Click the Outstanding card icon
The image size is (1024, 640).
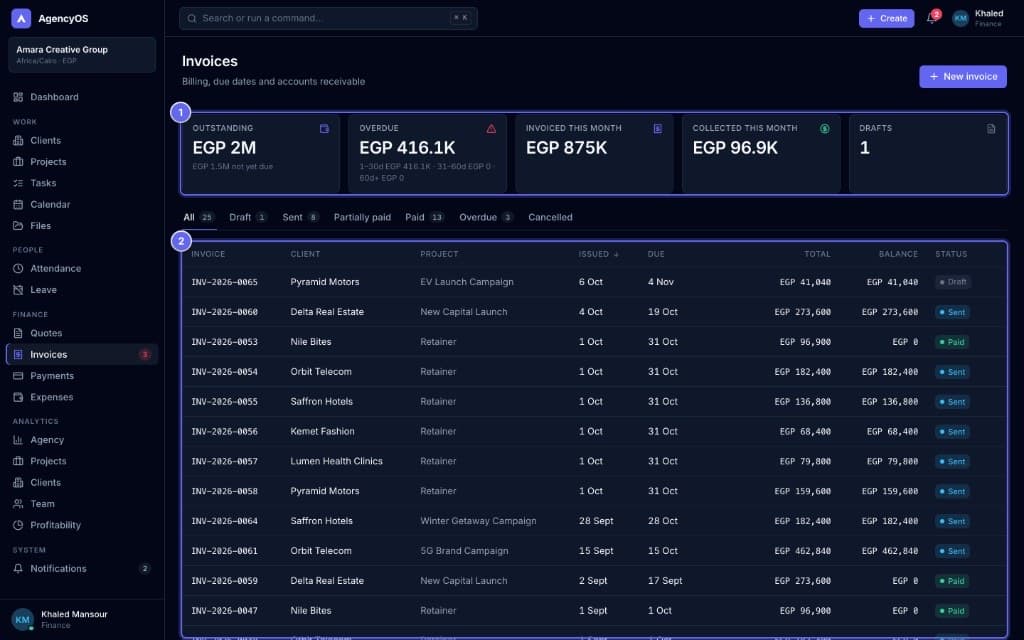pyautogui.click(x=325, y=129)
